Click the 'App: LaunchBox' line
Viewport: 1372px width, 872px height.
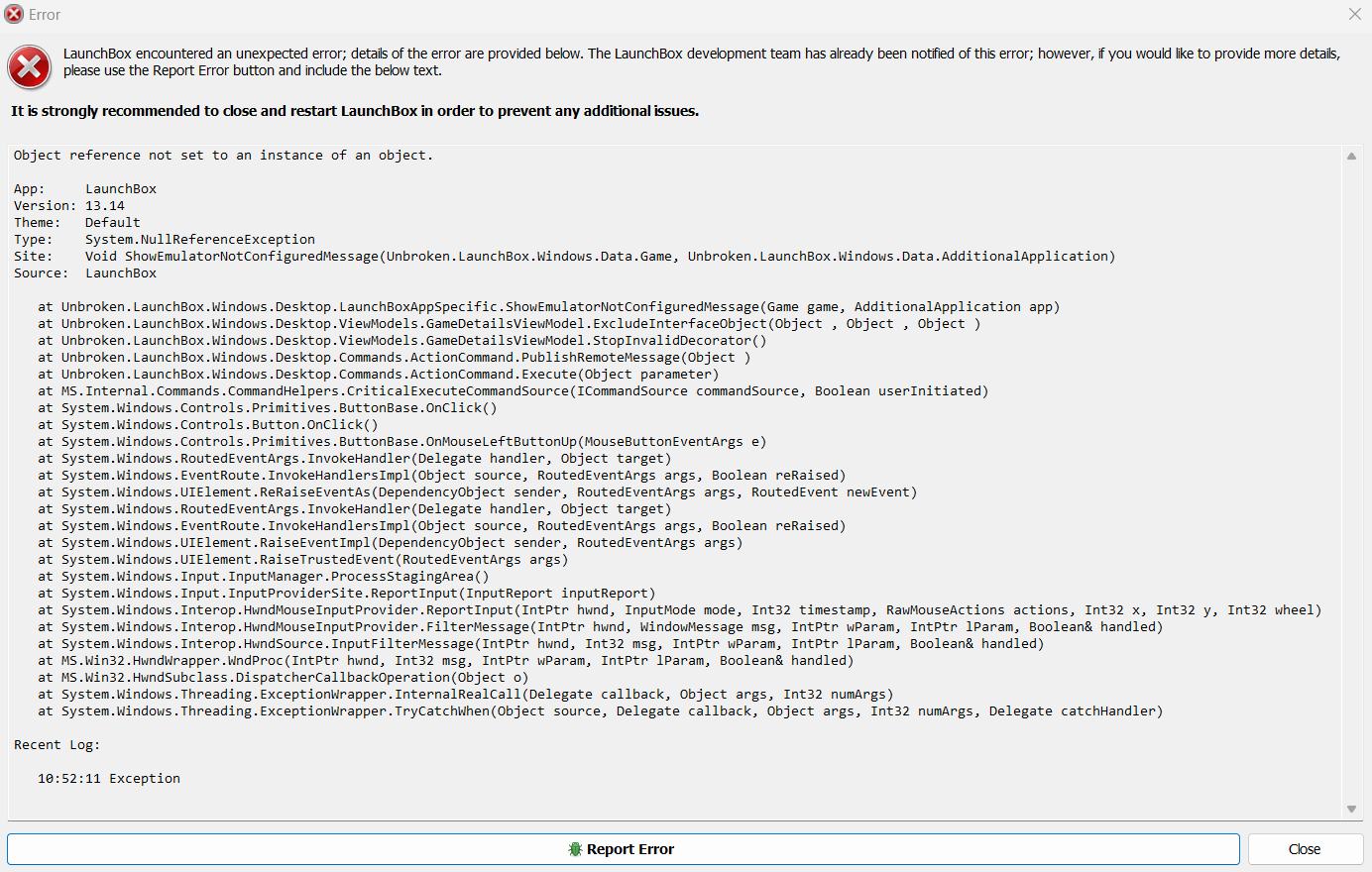tap(85, 189)
